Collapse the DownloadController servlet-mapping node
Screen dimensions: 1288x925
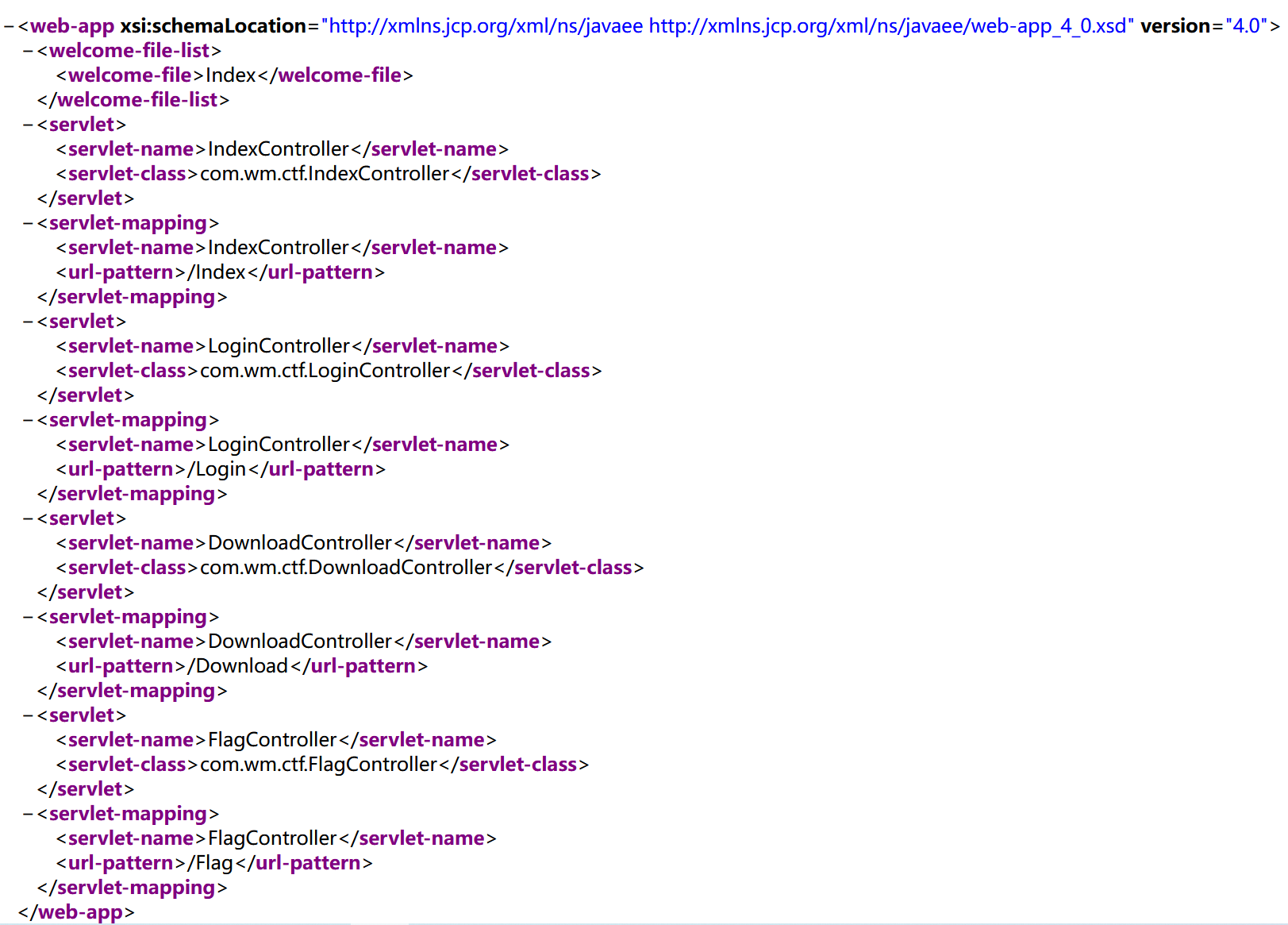pos(28,617)
